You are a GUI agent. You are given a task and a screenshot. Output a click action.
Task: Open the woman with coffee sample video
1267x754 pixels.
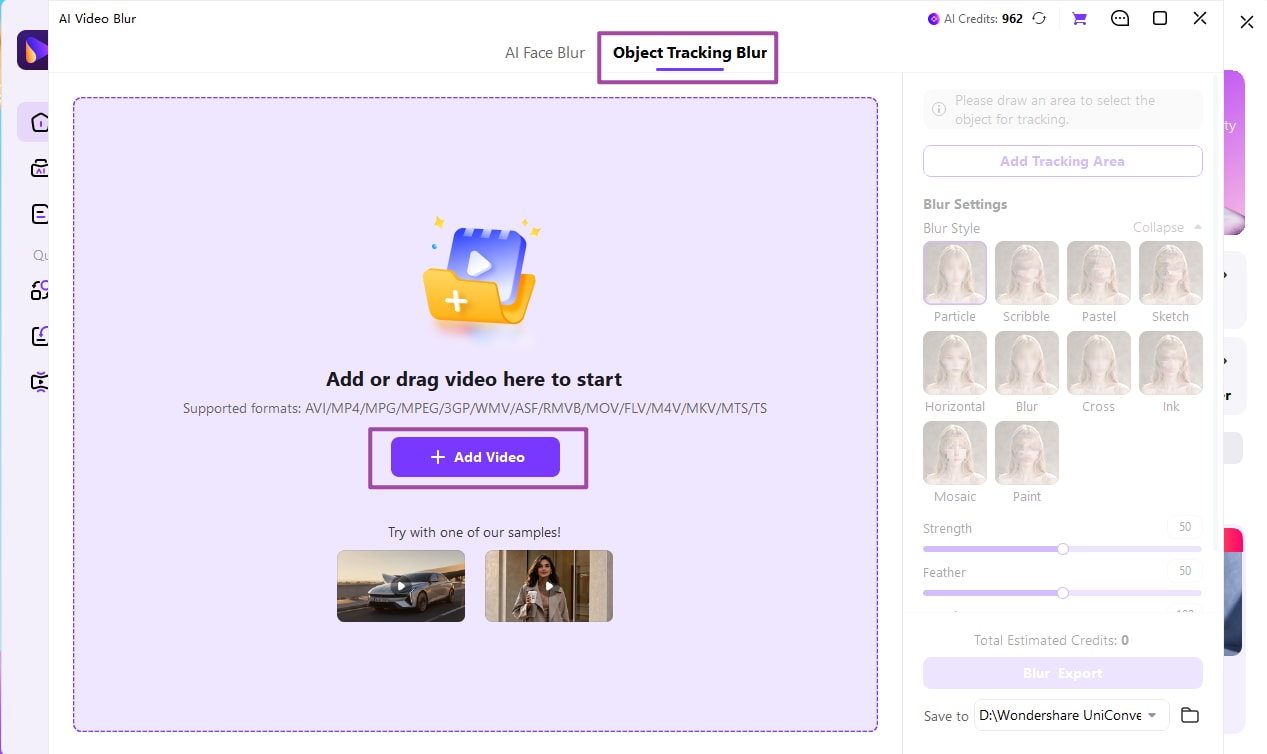pos(549,586)
